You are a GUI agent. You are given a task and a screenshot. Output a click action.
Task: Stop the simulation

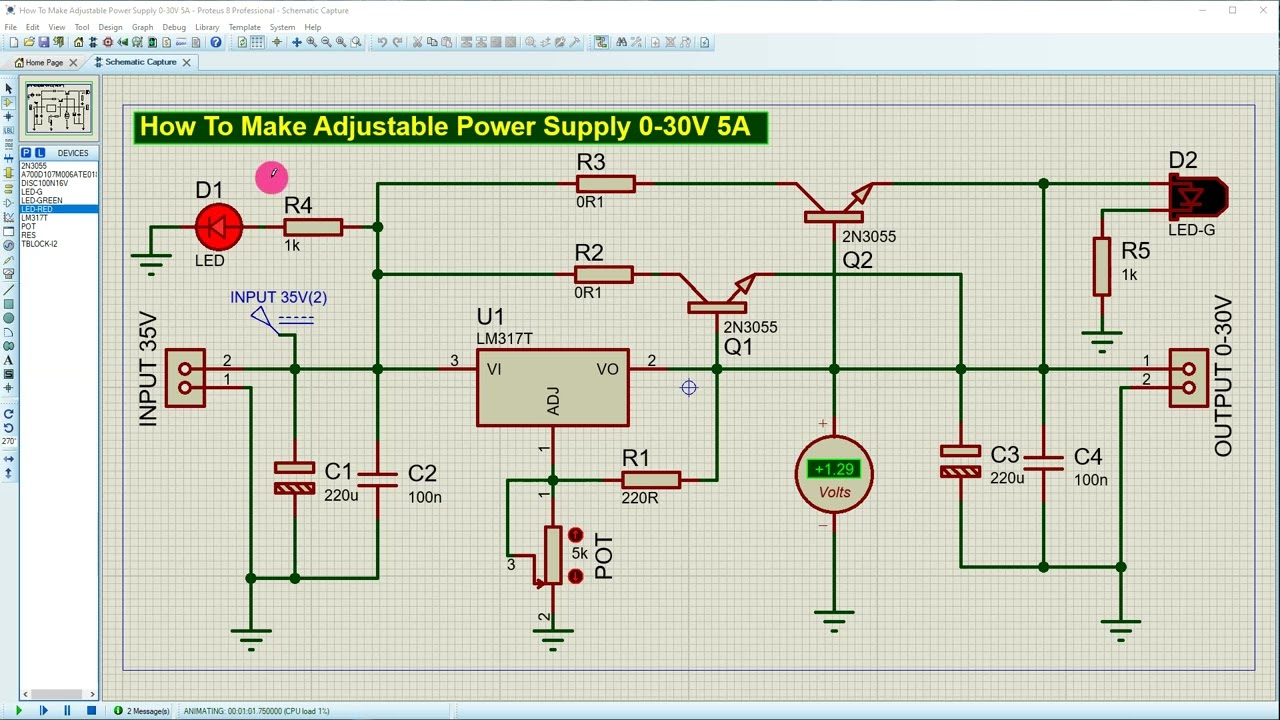[x=91, y=711]
